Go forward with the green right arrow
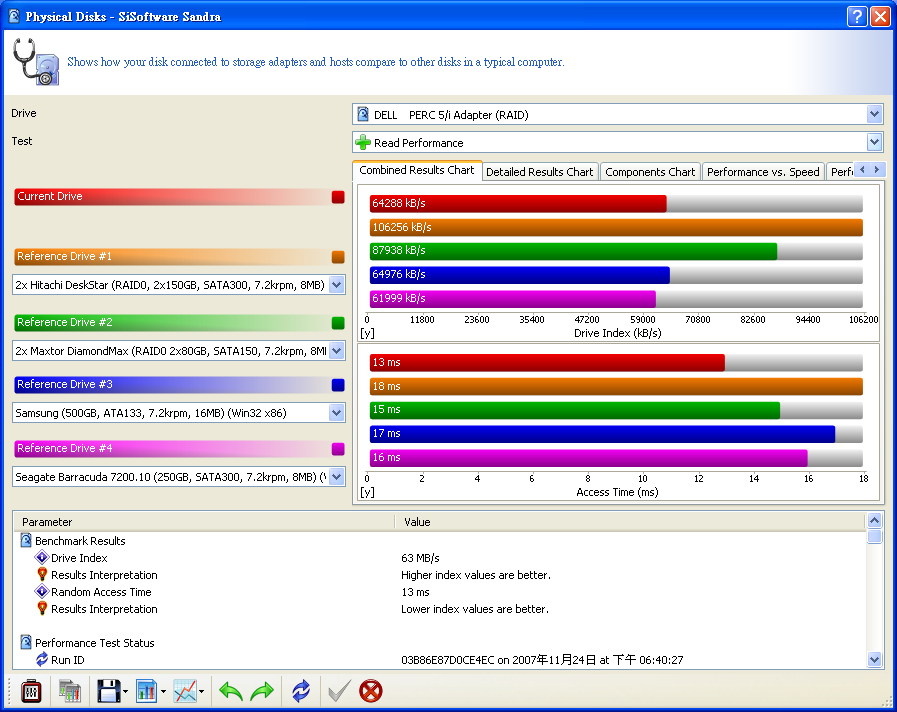The height and width of the screenshot is (712, 897). tap(263, 691)
